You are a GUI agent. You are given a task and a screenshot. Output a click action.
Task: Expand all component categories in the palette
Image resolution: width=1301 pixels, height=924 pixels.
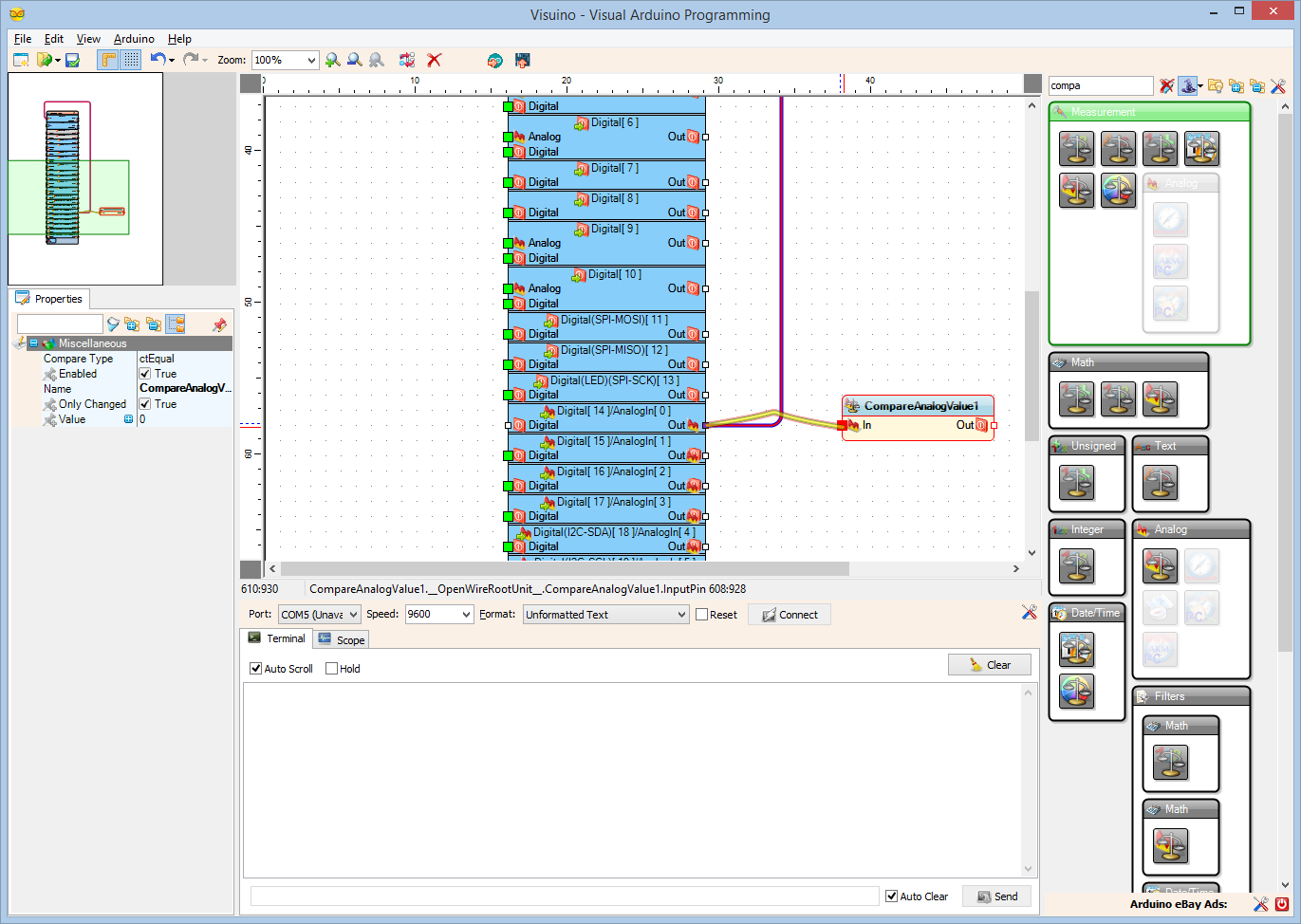[1236, 85]
